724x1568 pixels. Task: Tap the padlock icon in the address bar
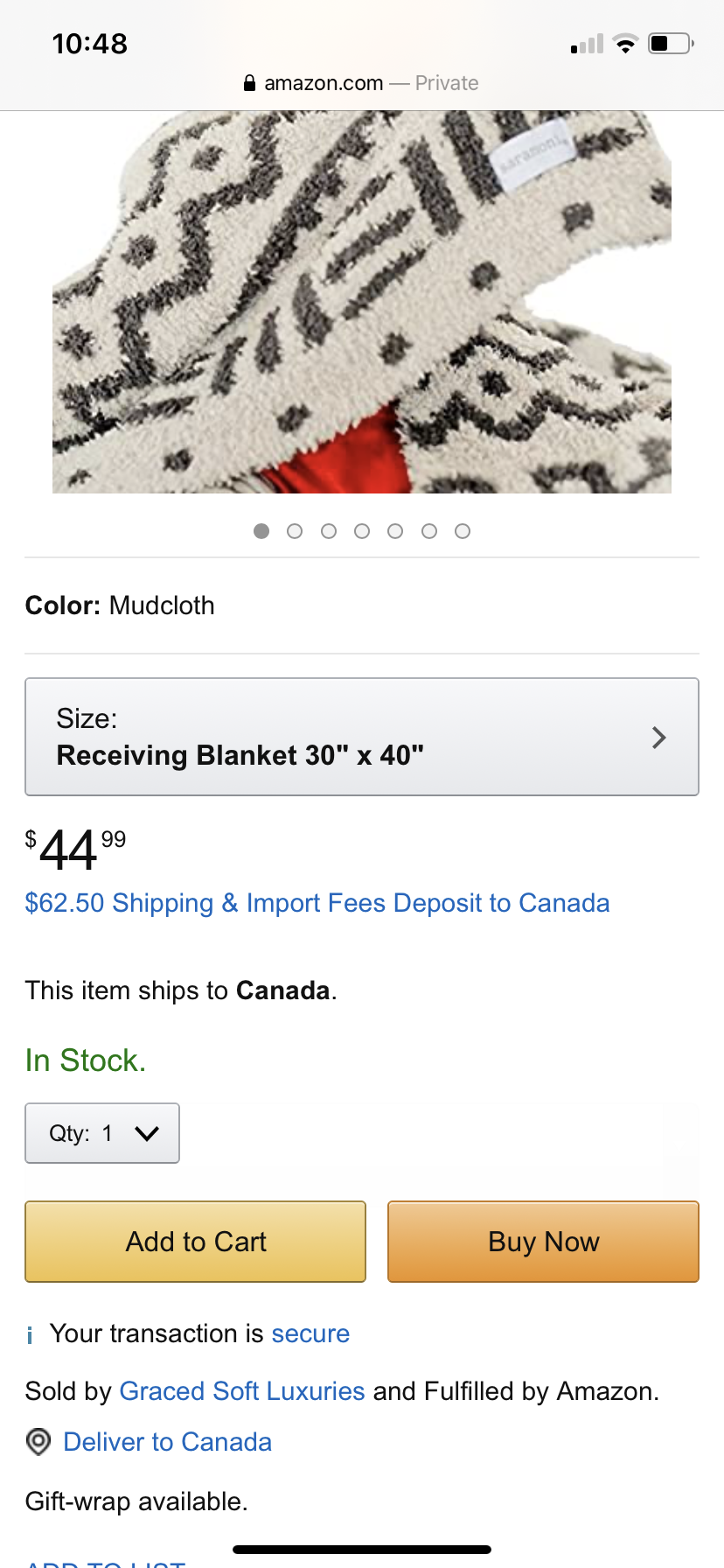pyautogui.click(x=249, y=83)
